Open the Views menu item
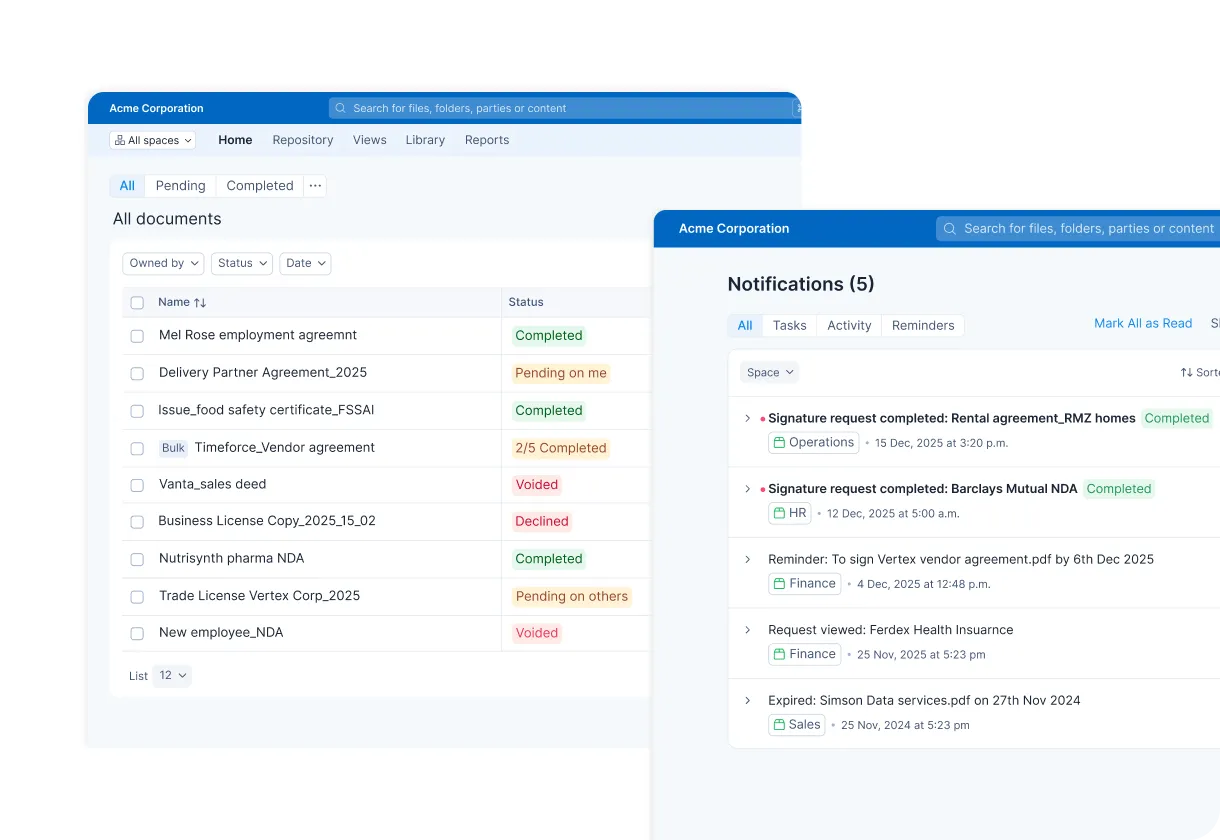 pyautogui.click(x=369, y=140)
